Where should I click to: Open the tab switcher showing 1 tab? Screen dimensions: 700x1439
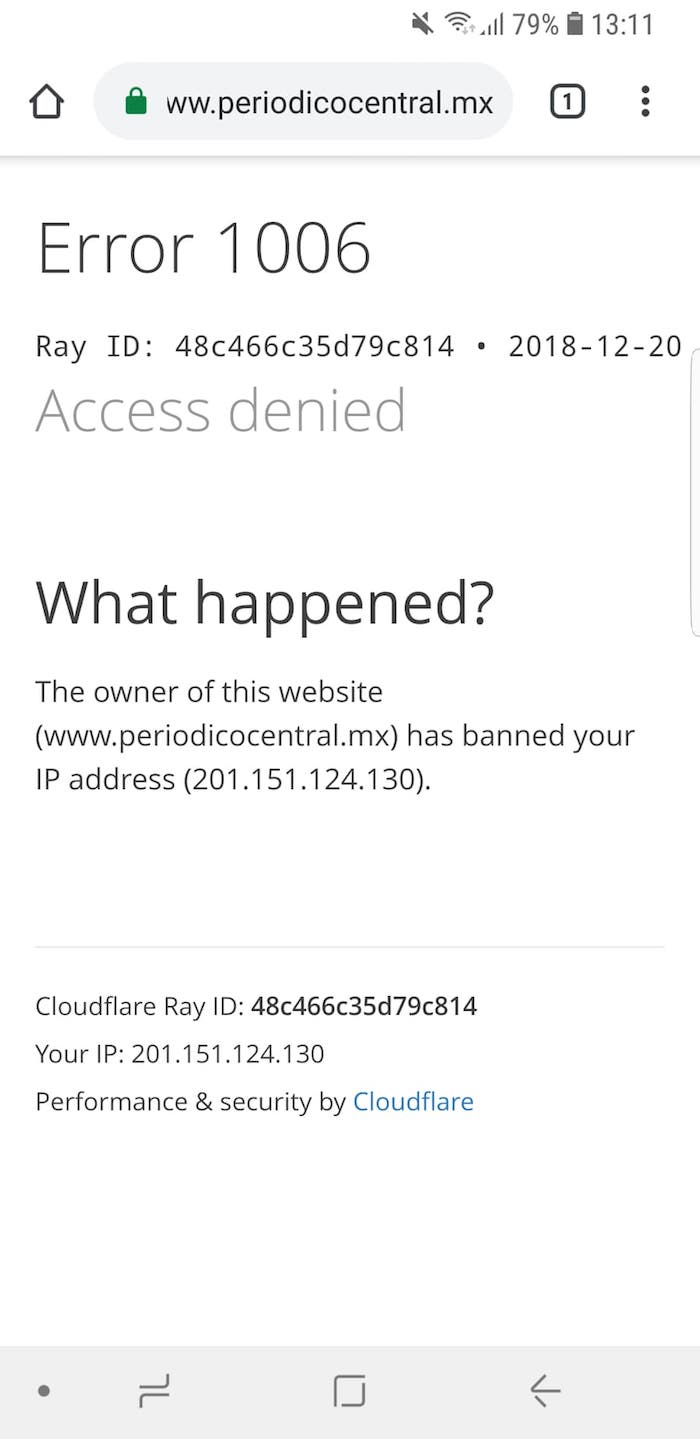tap(567, 101)
